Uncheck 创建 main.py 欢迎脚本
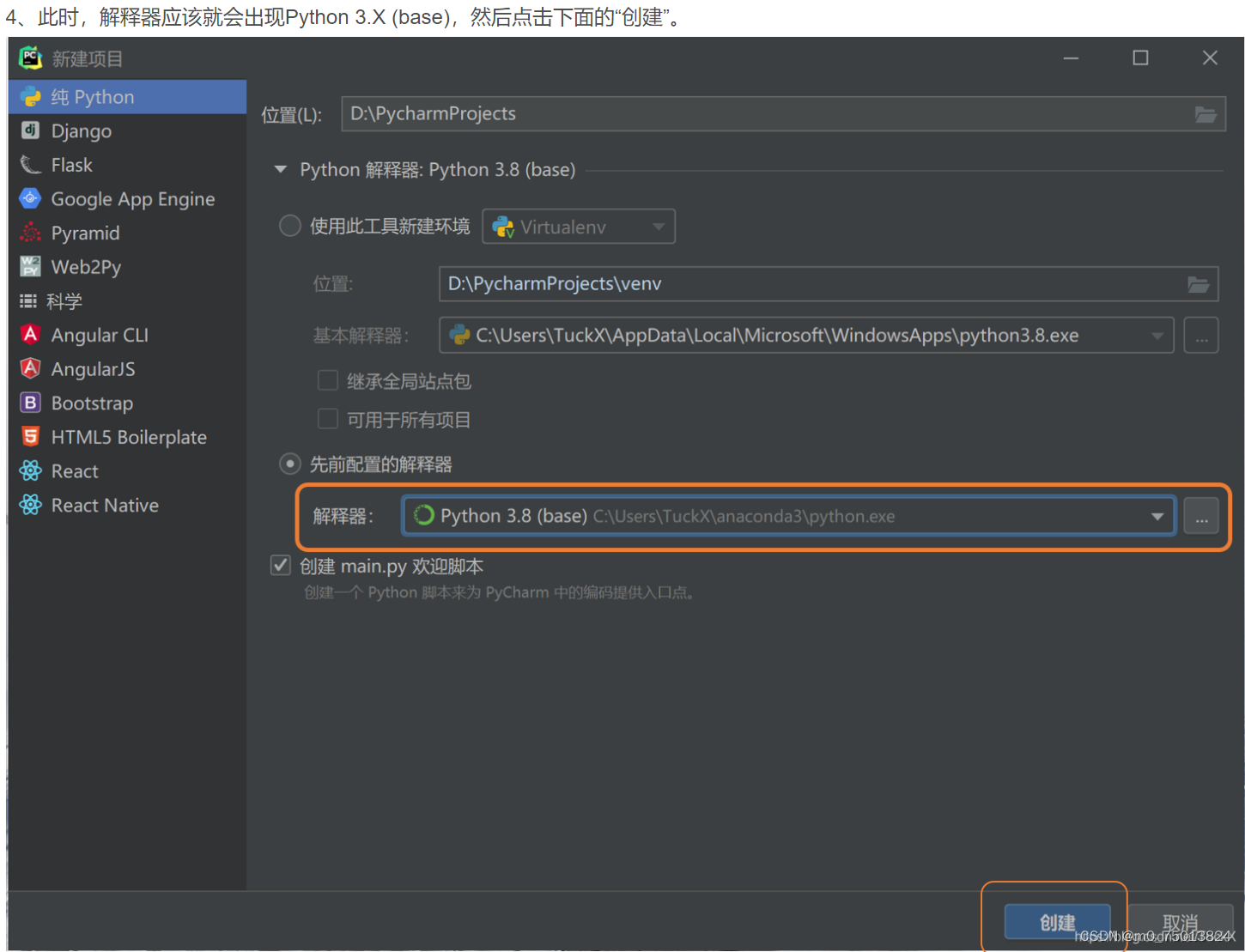The width and height of the screenshot is (1245, 952). pyautogui.click(x=280, y=565)
